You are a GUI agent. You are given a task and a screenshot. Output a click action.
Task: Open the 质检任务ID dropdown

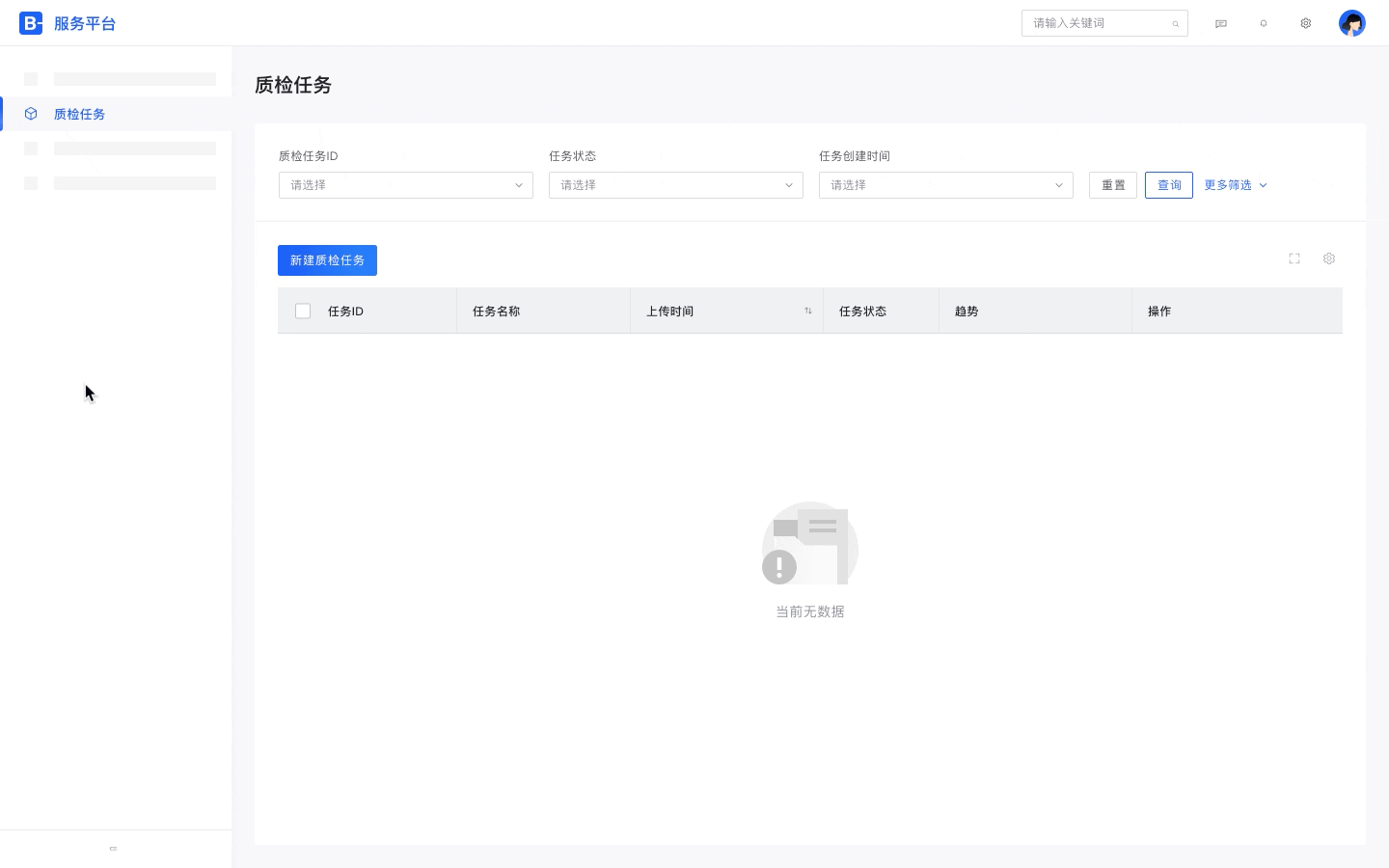pos(406,185)
